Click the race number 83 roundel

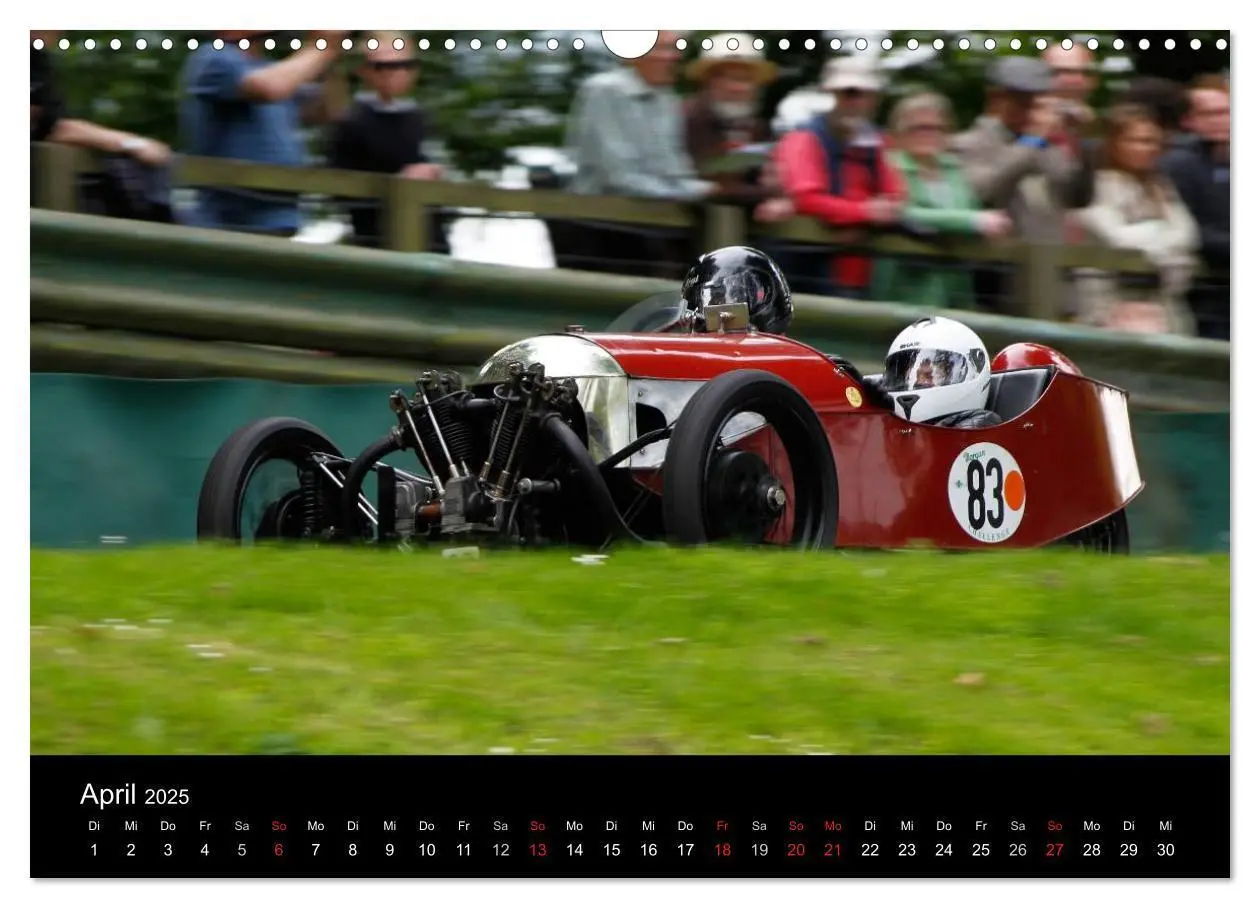click(x=986, y=493)
